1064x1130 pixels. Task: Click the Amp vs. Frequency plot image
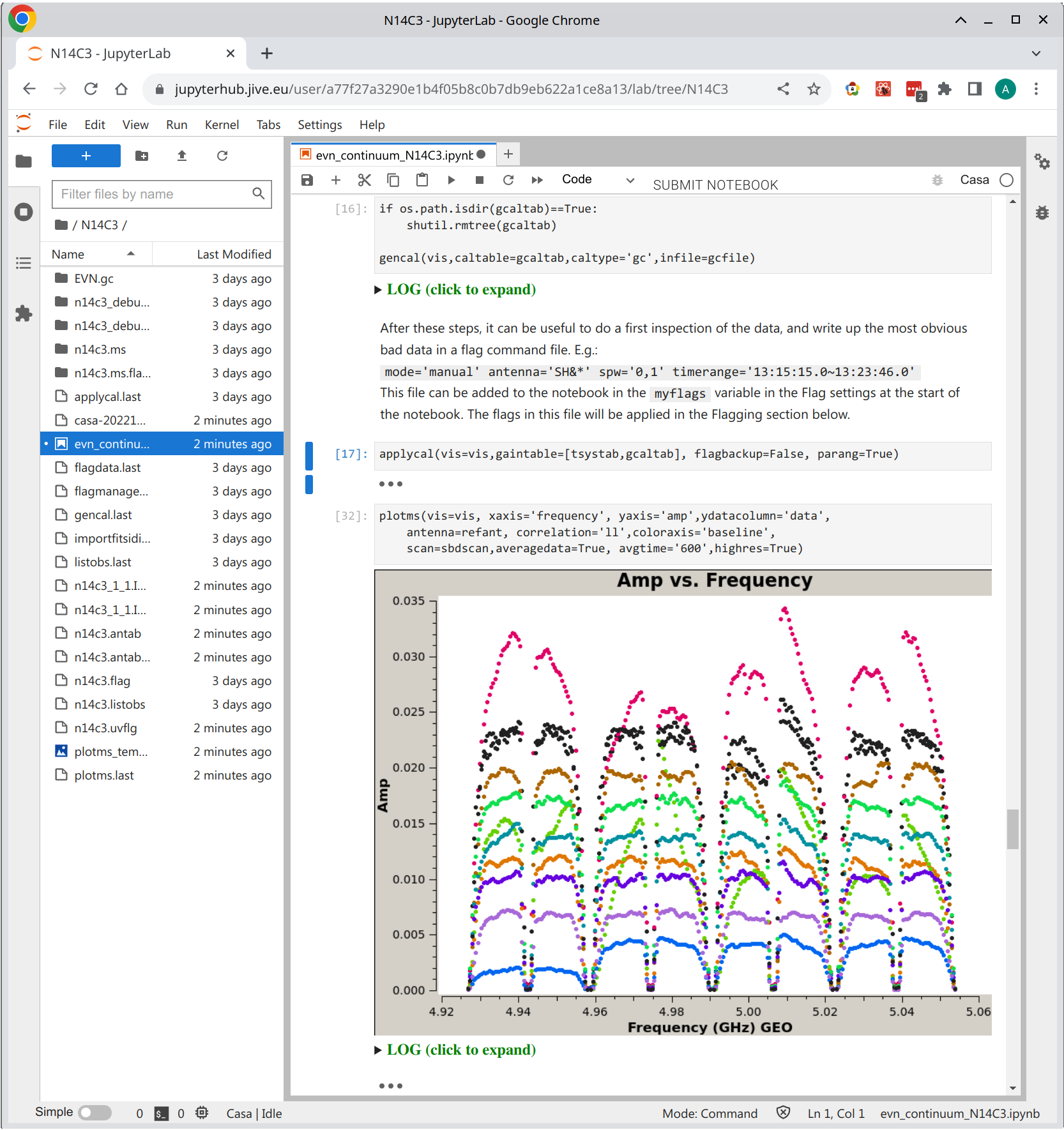click(683, 802)
